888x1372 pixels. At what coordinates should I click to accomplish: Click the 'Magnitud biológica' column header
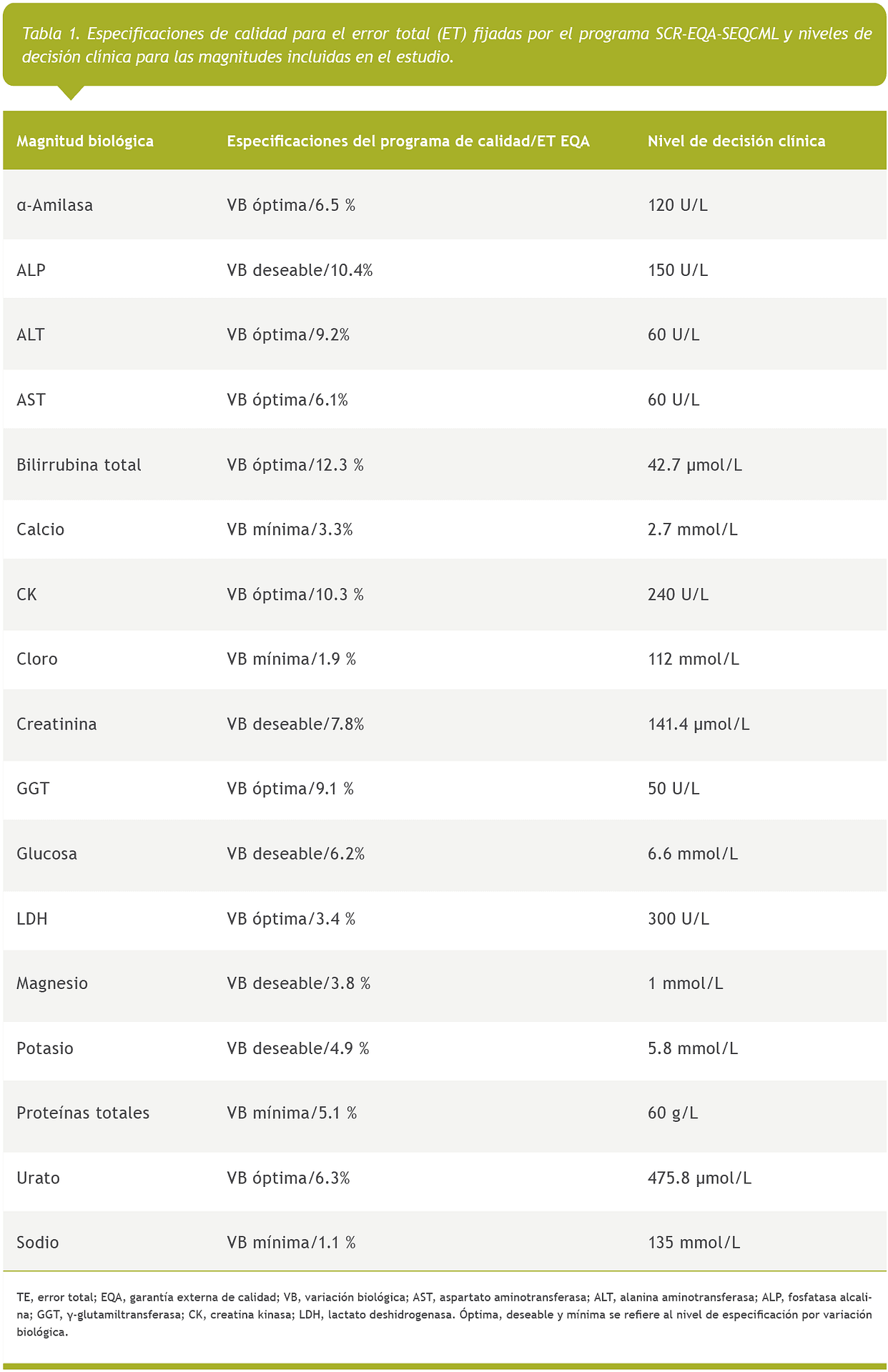pos(85,141)
